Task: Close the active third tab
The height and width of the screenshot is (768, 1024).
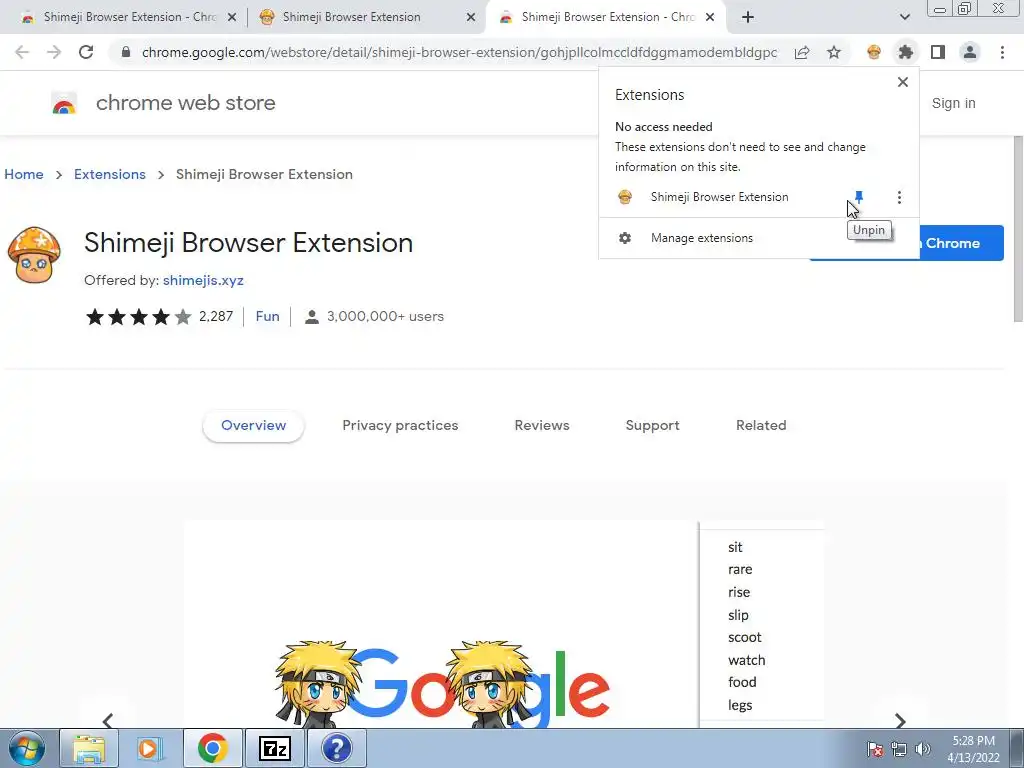Action: click(710, 18)
